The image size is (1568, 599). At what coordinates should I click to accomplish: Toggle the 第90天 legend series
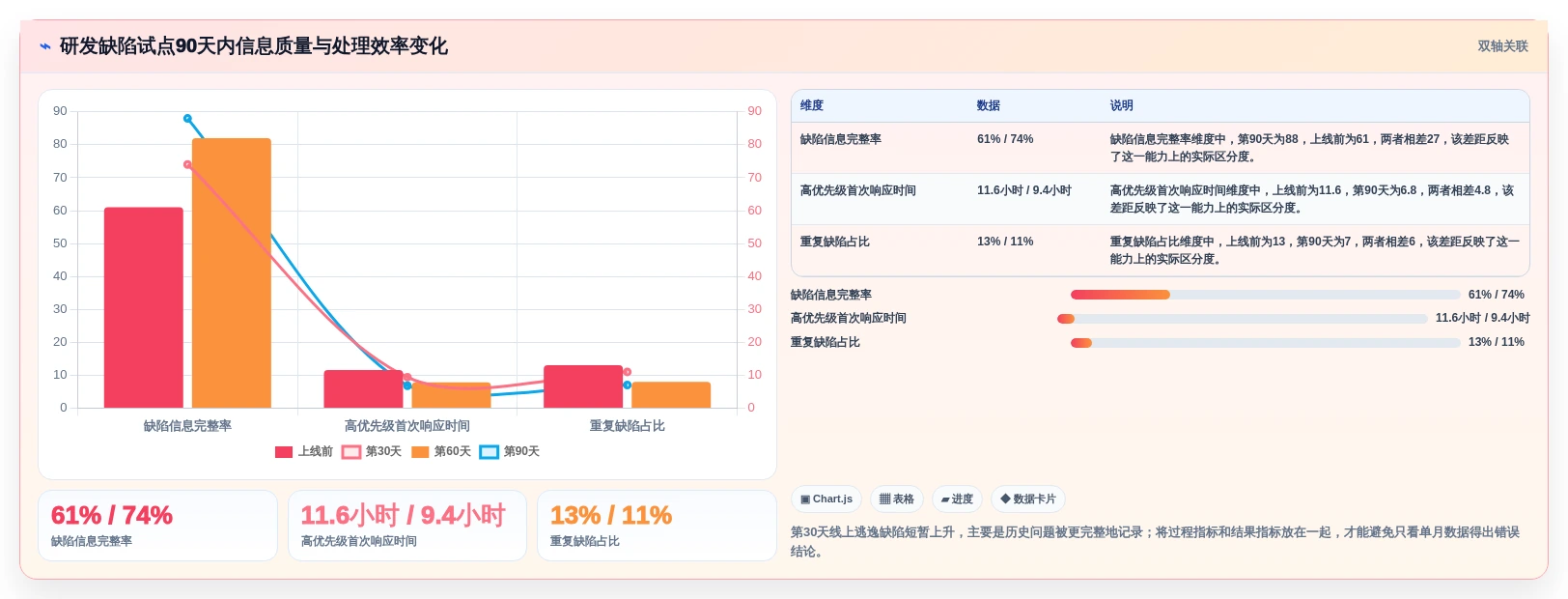click(x=510, y=451)
